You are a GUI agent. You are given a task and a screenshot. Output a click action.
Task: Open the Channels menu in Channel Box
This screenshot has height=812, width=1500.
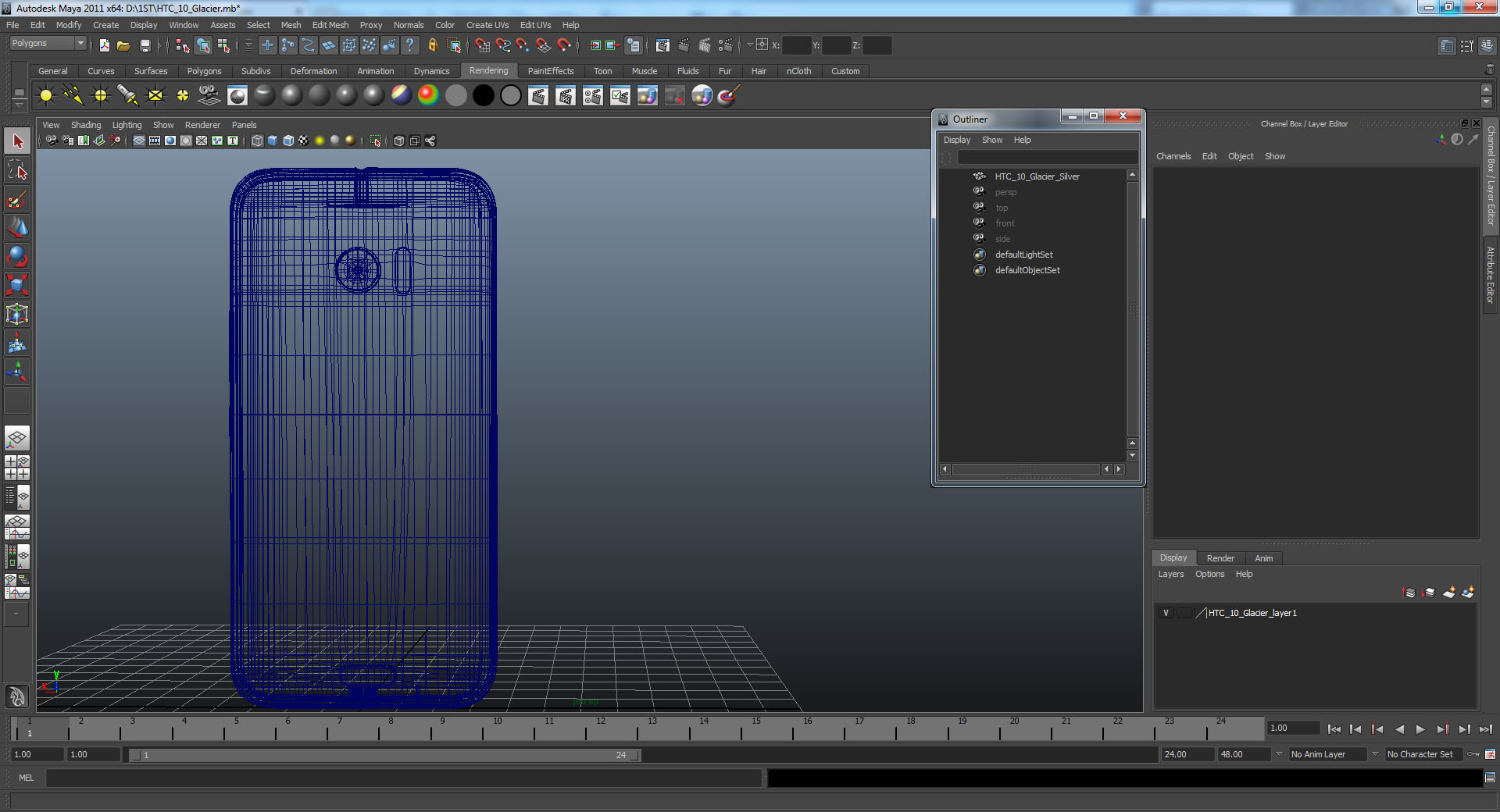coord(1173,156)
